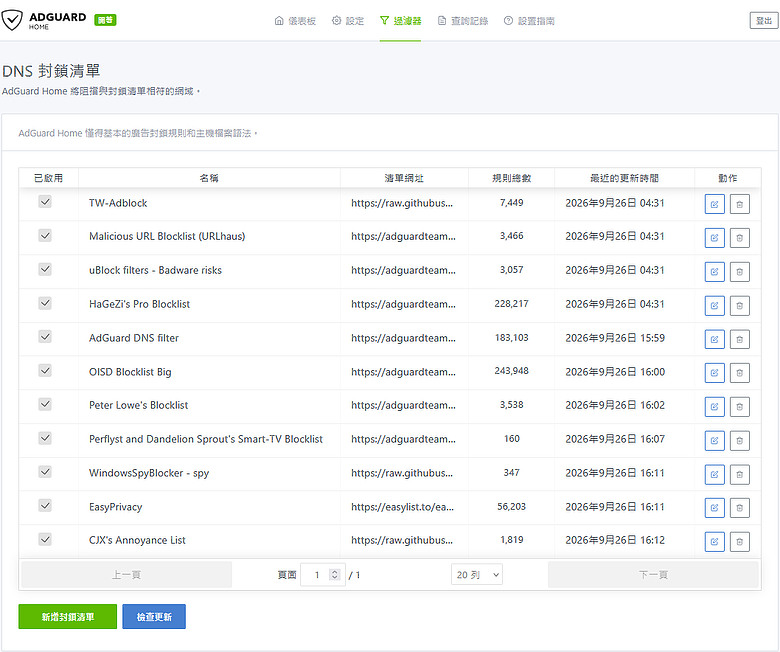Delete the EasyPrivacy list
780x652 pixels.
[739, 508]
